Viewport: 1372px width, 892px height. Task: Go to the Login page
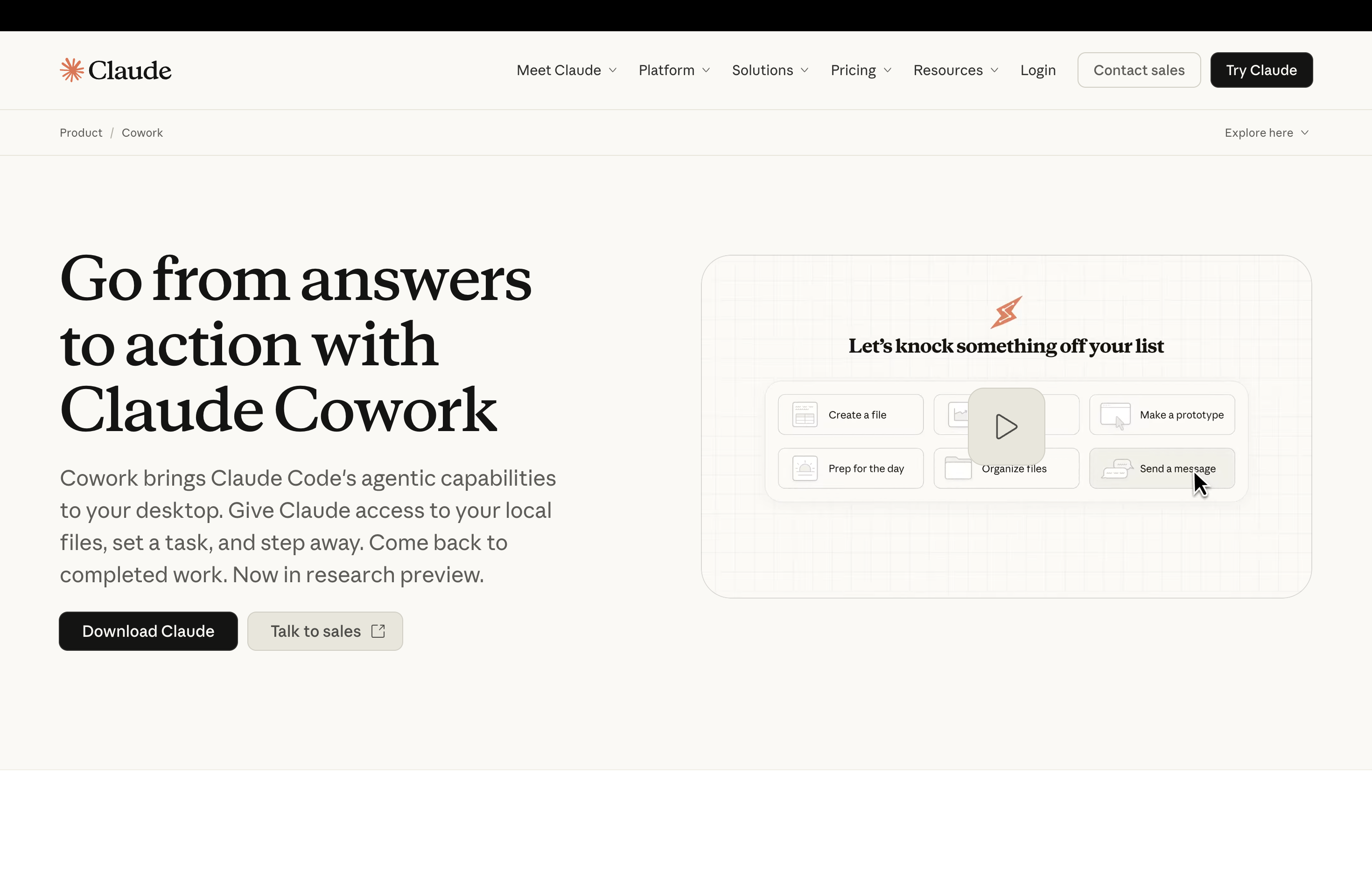pyautogui.click(x=1038, y=70)
